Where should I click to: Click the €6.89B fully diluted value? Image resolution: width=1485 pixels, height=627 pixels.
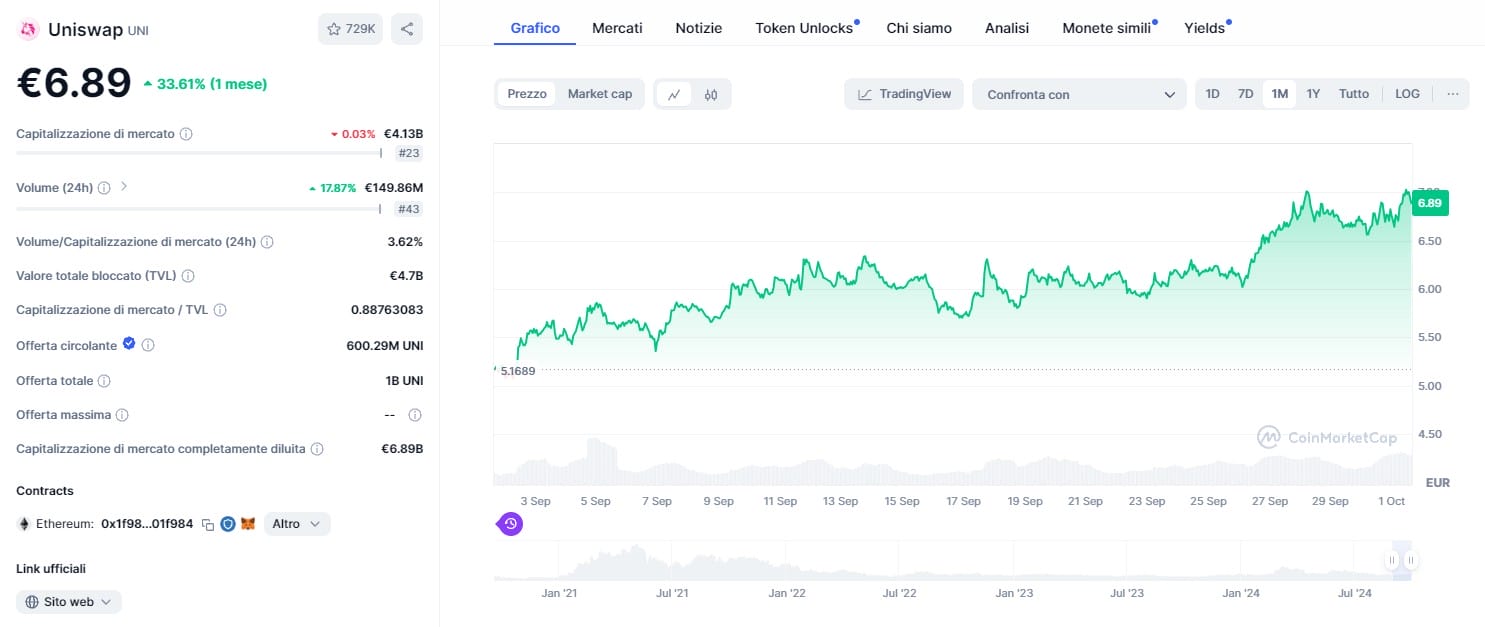[402, 449]
